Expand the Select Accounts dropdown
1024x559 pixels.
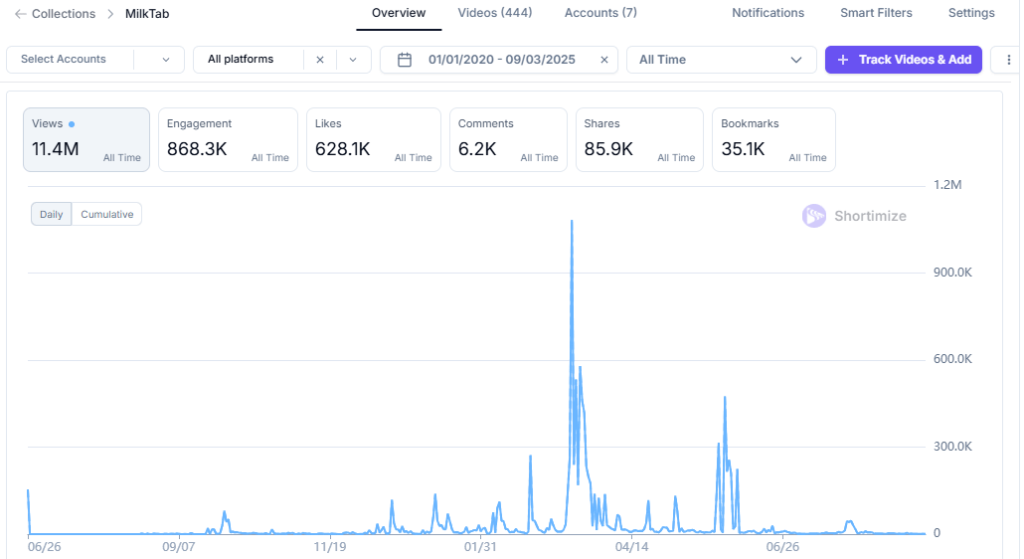(166, 60)
